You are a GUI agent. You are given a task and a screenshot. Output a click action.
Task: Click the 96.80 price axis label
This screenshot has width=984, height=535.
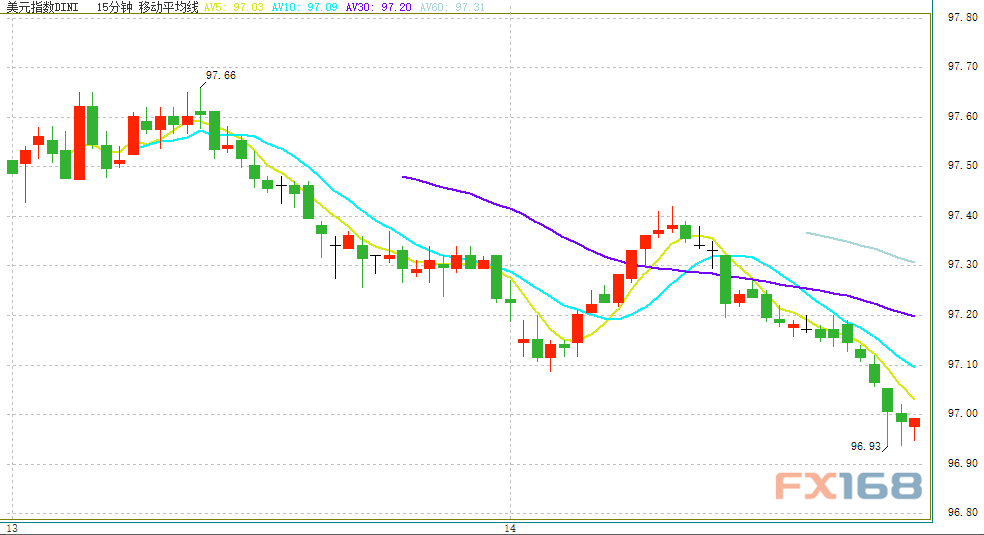pyautogui.click(x=961, y=512)
